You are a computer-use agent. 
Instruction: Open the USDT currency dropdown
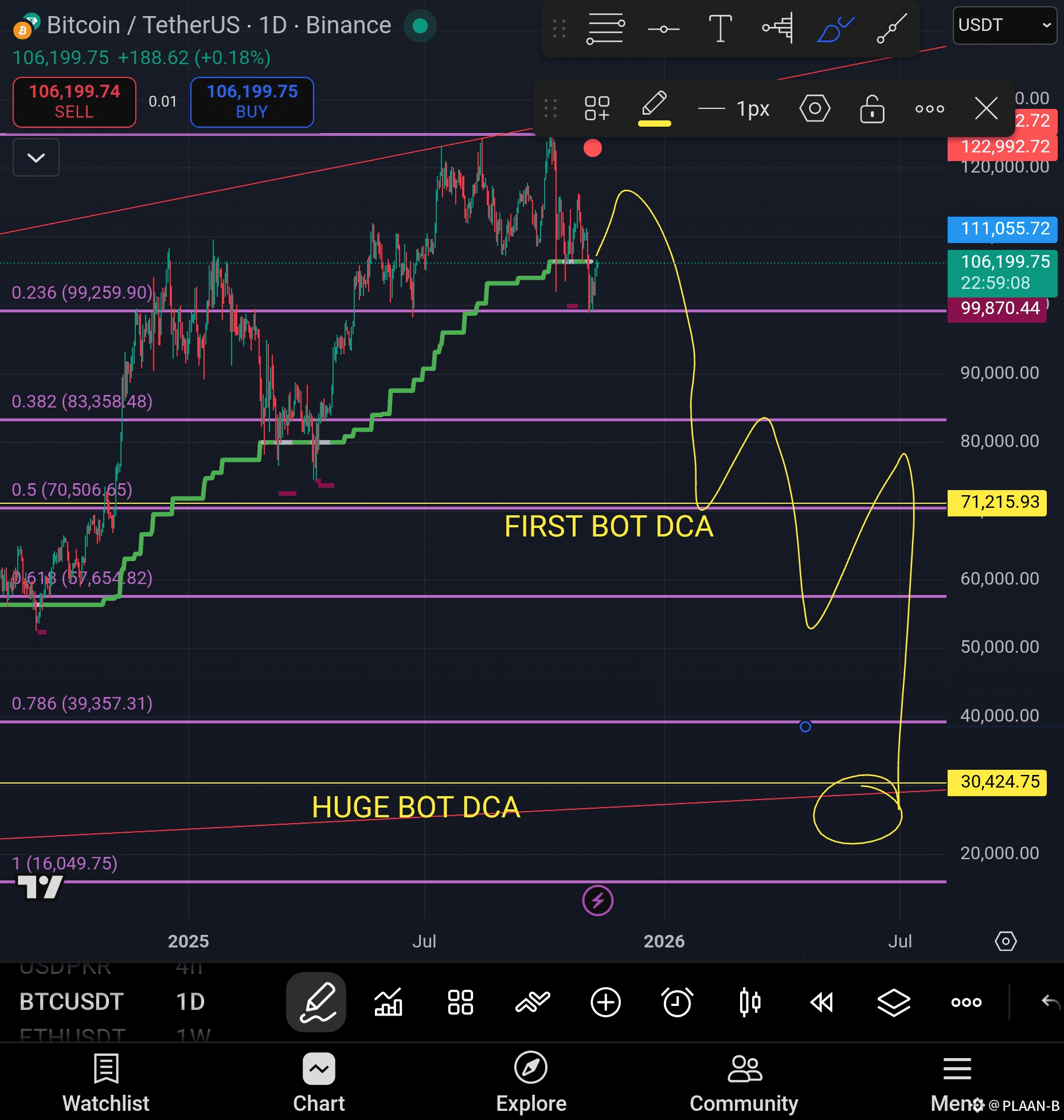(x=1004, y=25)
